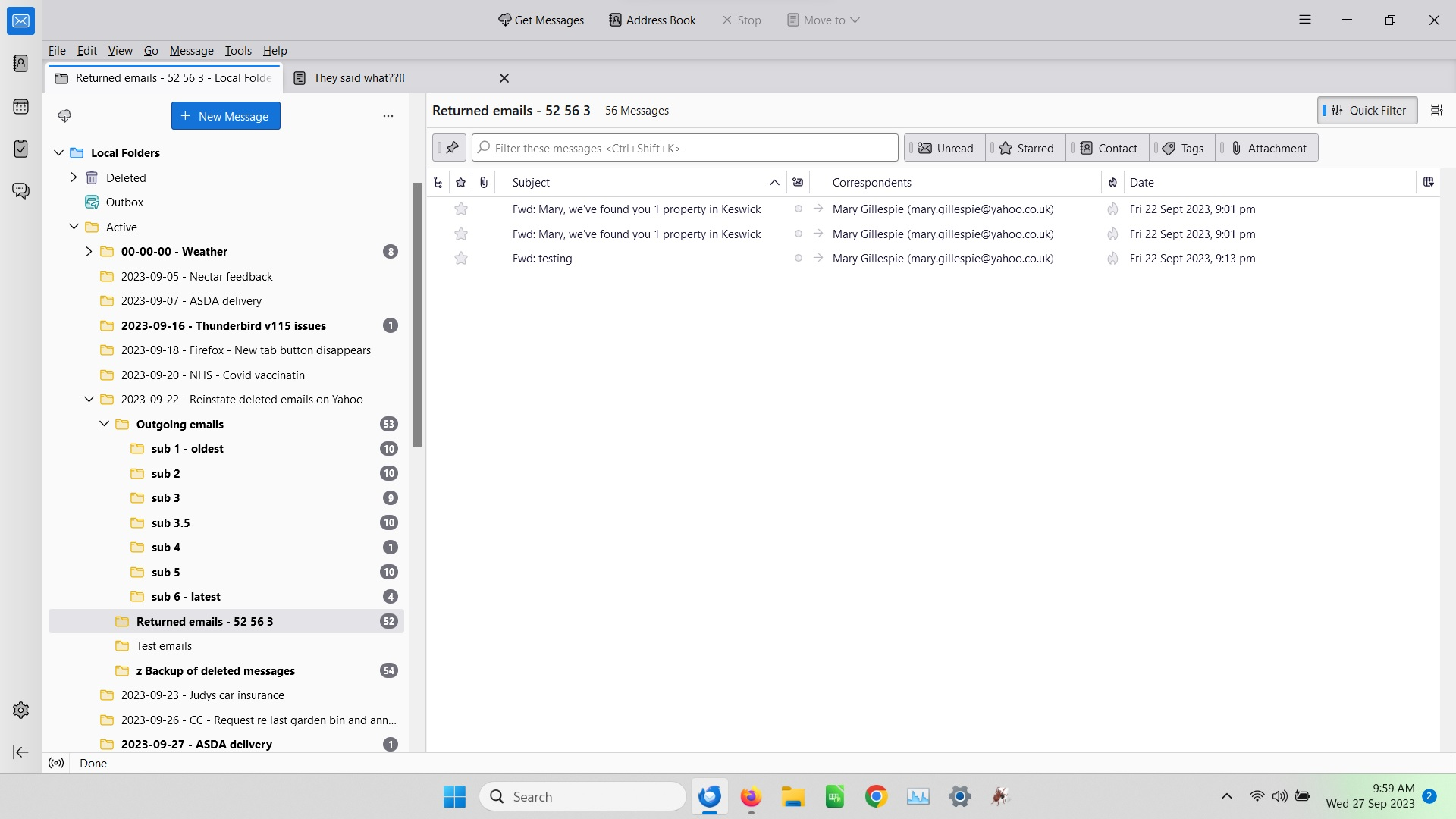Viewport: 1456px width, 819px height.
Task: Click the column picker icon
Action: coord(1428,182)
